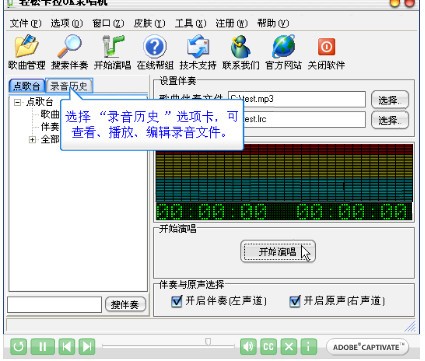The width and height of the screenshot is (425, 361).
Task: Switch to the 点歌台 tab
Action: pos(27,86)
